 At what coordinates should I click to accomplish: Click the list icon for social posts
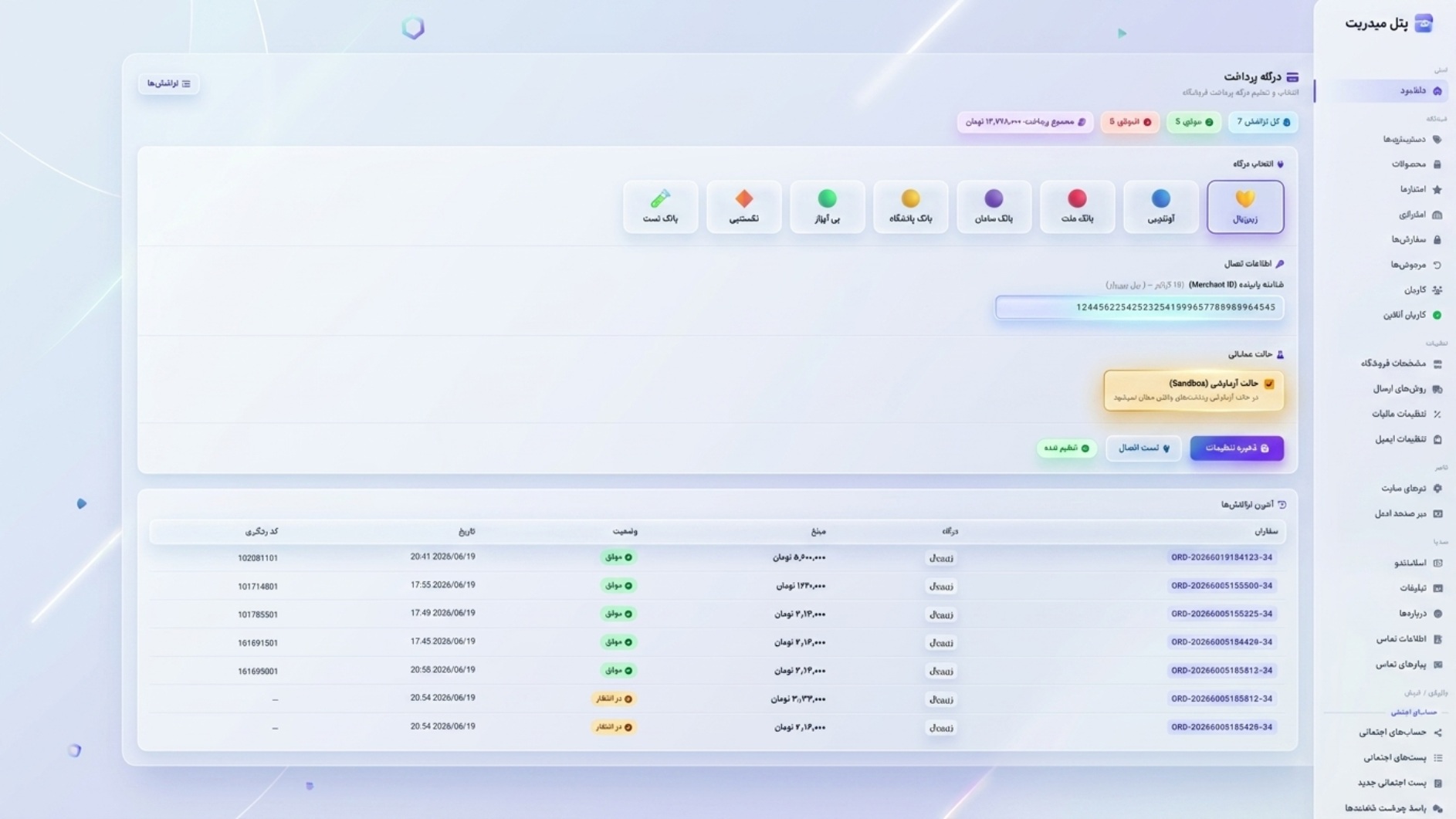tap(1437, 758)
